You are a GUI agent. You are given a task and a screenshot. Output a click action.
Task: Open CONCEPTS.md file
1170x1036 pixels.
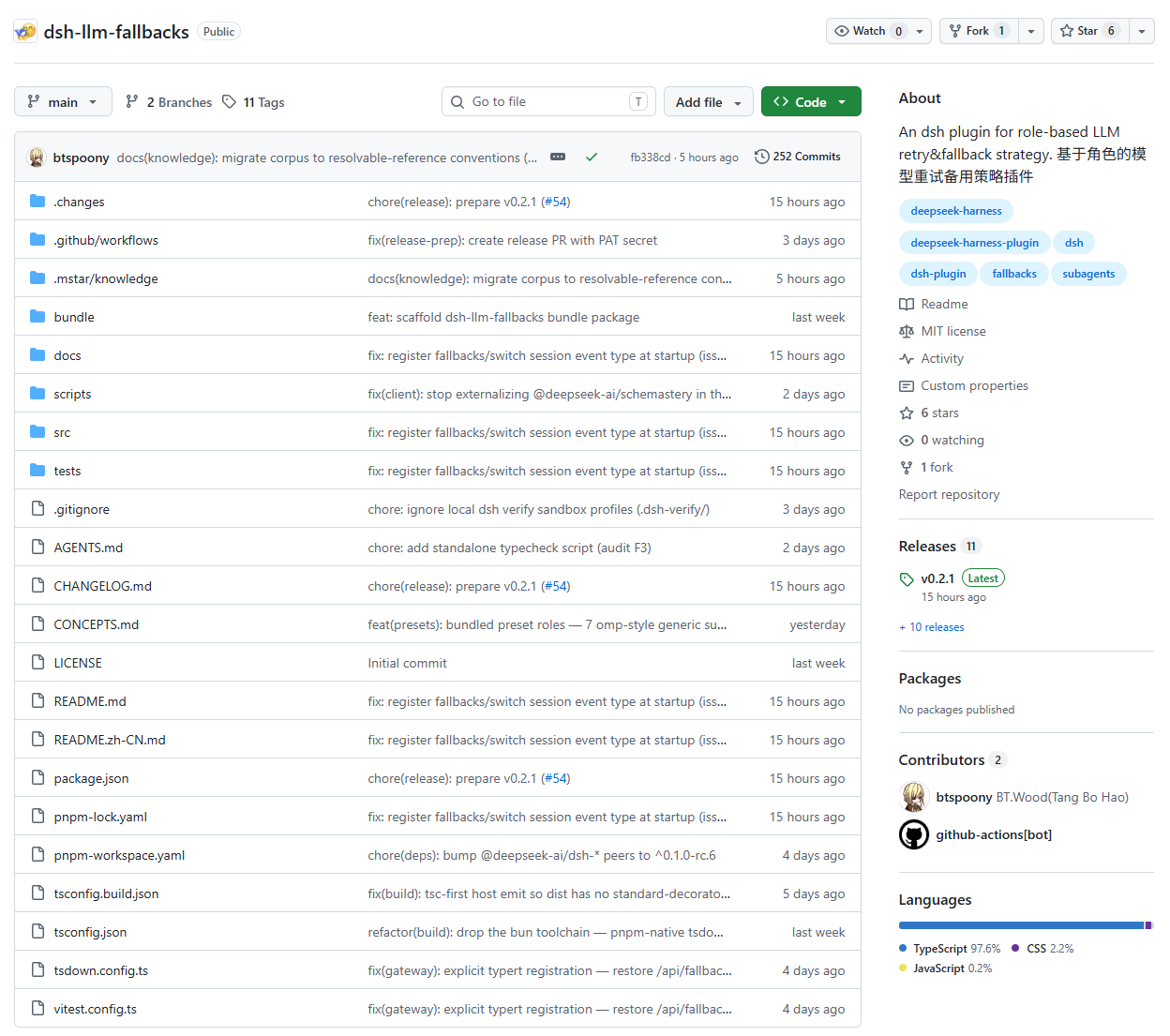97,624
